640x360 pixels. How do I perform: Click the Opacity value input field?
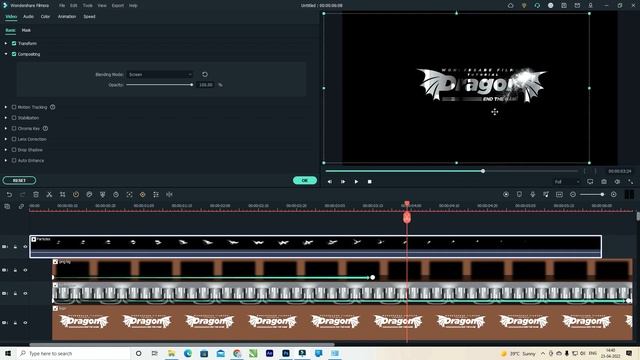coord(206,85)
